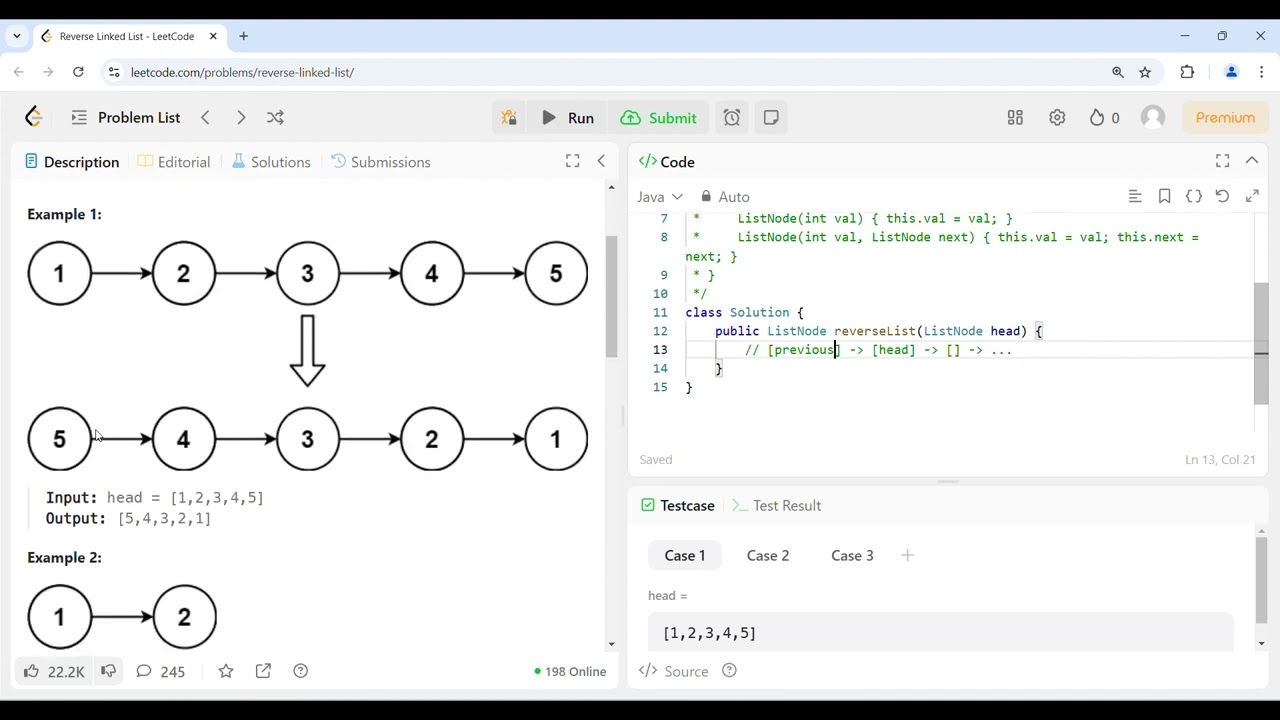Click the curly braces code icon

[x=1194, y=197]
